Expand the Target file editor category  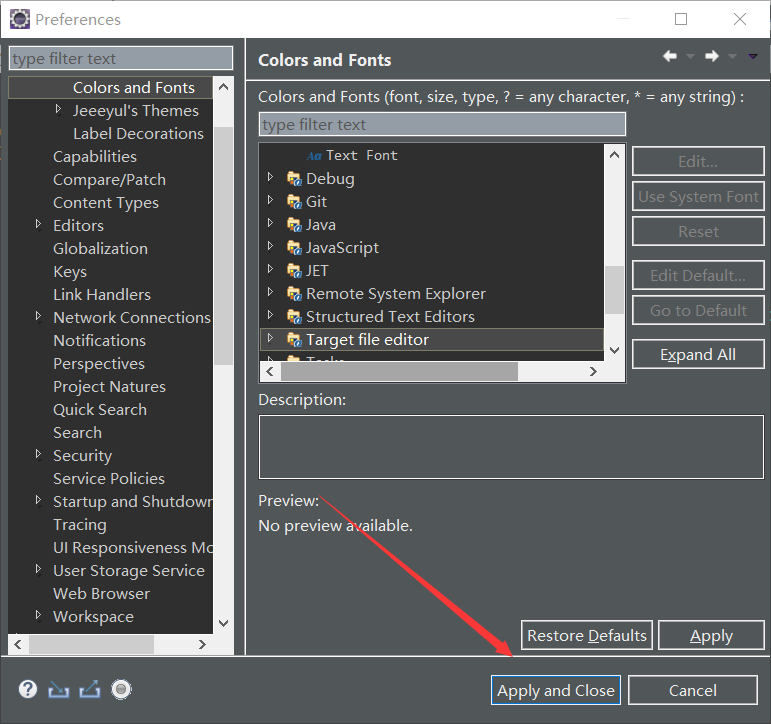tap(270, 337)
